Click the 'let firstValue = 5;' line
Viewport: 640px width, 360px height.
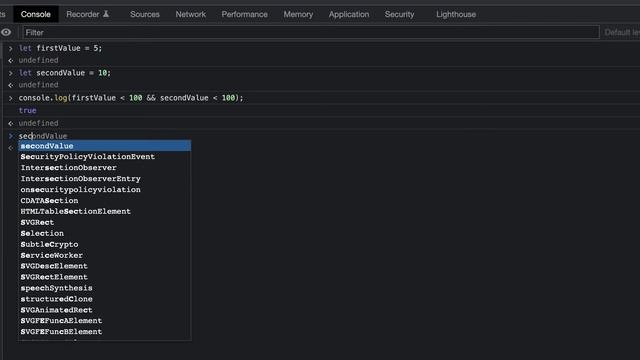pos(60,48)
